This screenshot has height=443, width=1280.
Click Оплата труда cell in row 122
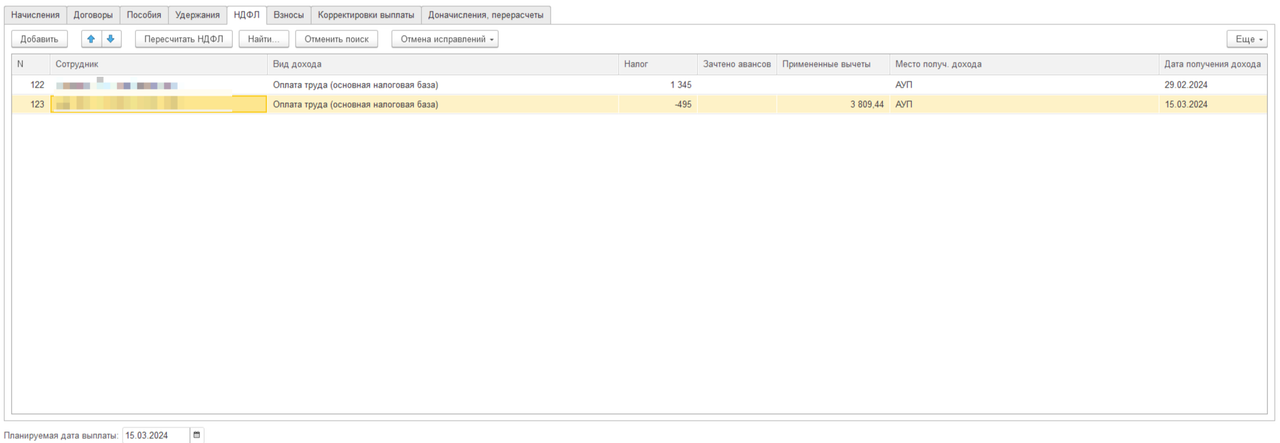pos(443,85)
